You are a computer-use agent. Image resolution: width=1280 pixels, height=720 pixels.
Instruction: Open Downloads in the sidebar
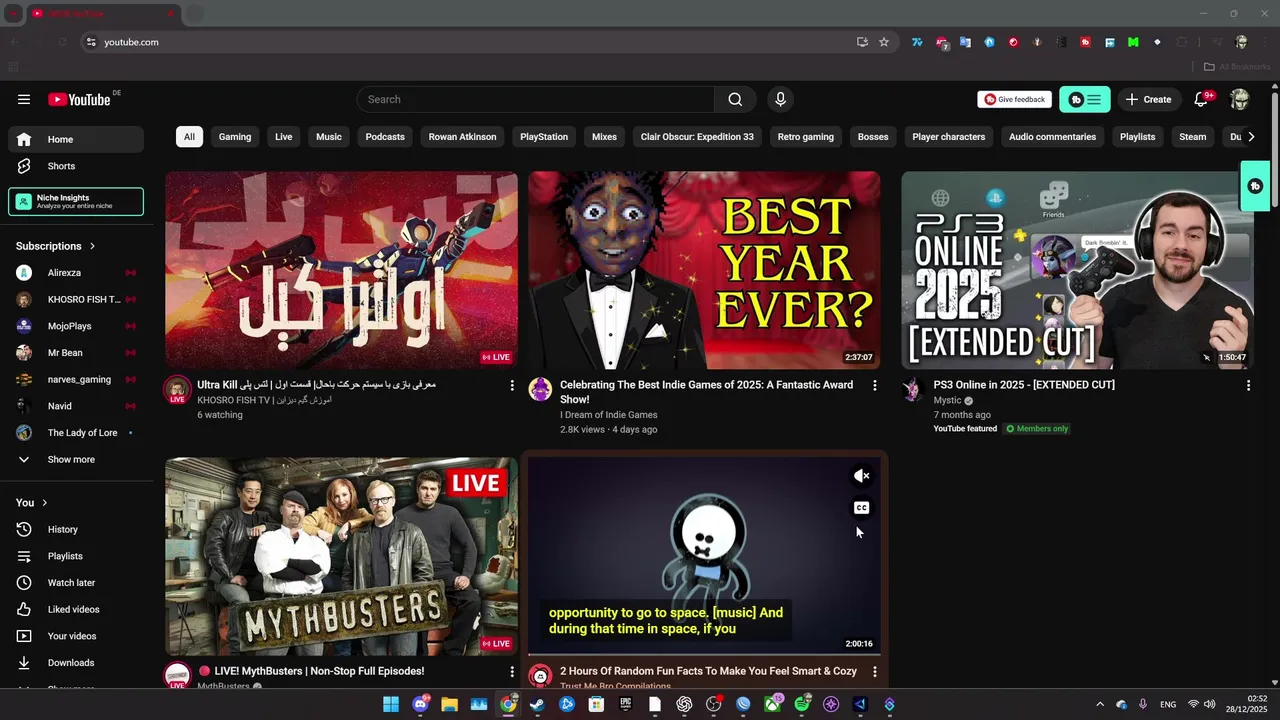(x=76, y=662)
